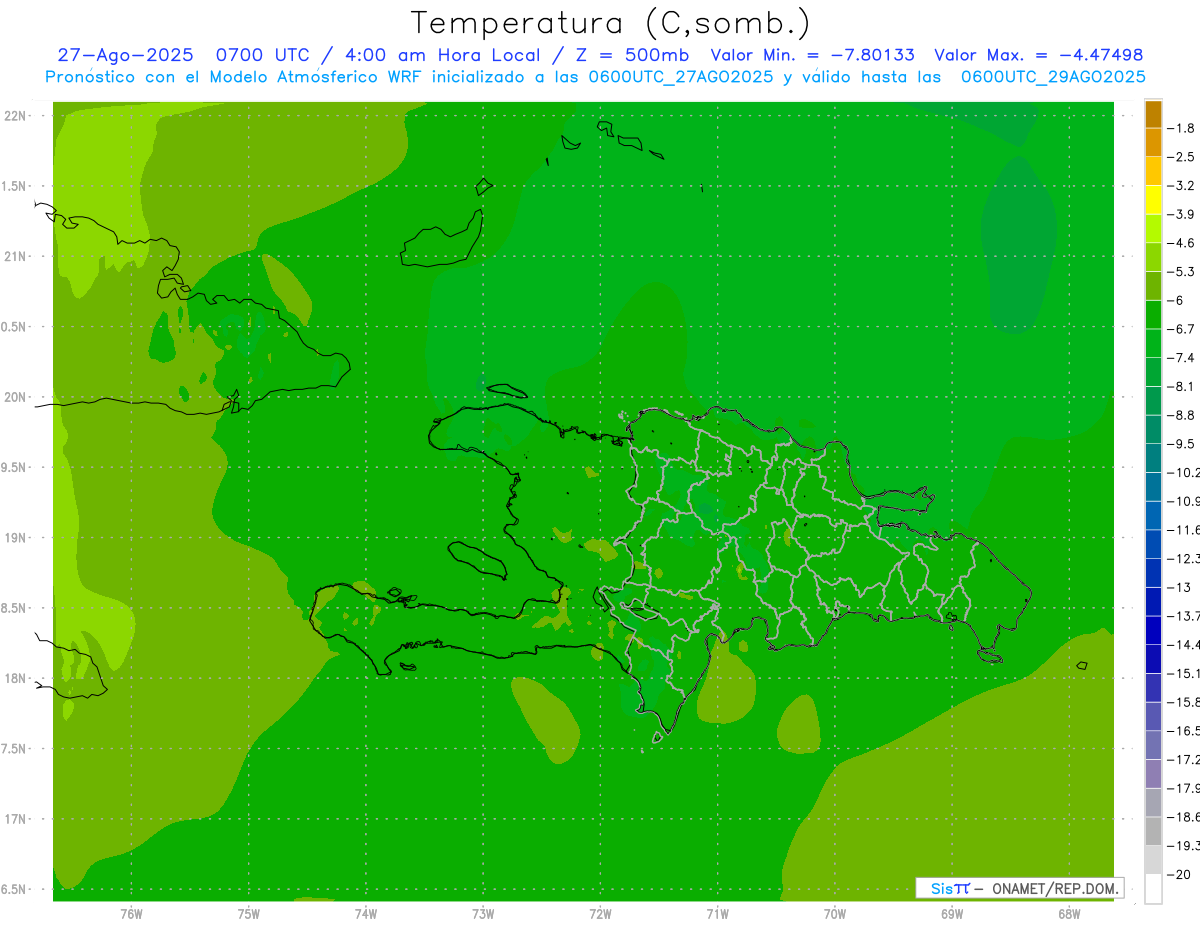Click the "-18.6" color scale value

click(1183, 817)
